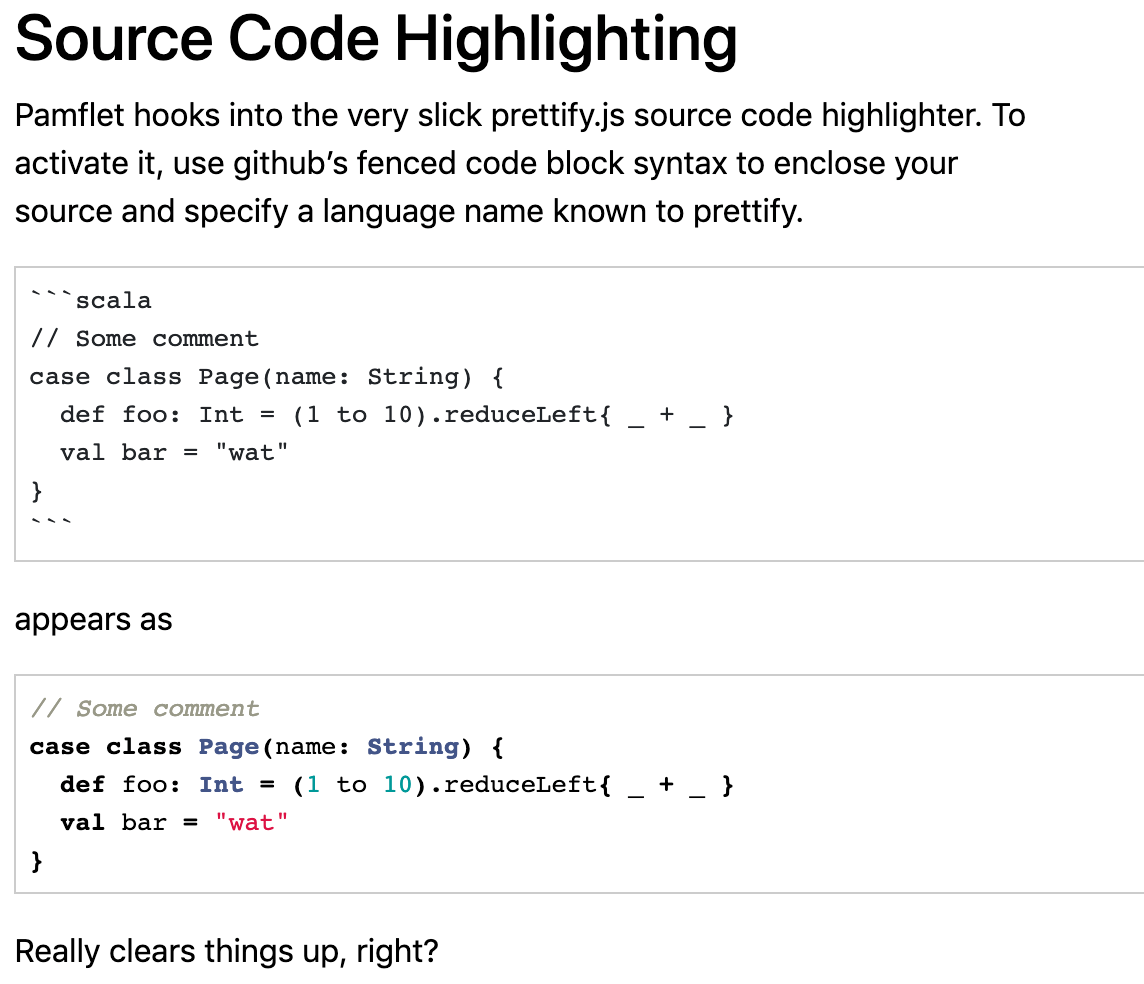Click the red "wat" string literal
Viewport: 1144px width, 984px height.
pyautogui.click(x=252, y=822)
